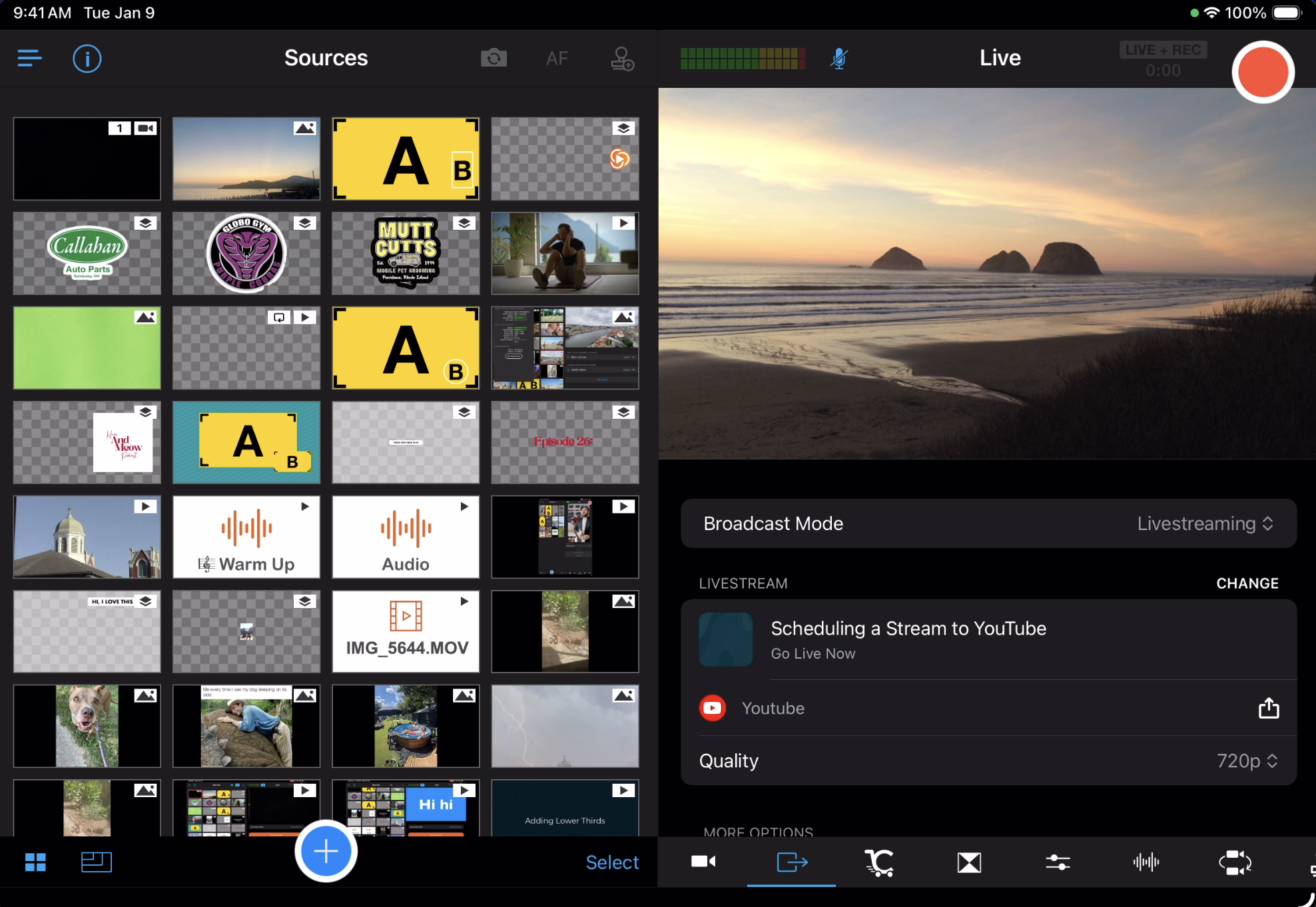Image resolution: width=1316 pixels, height=907 pixels.
Task: Share the Youtube destination
Action: 1268,708
